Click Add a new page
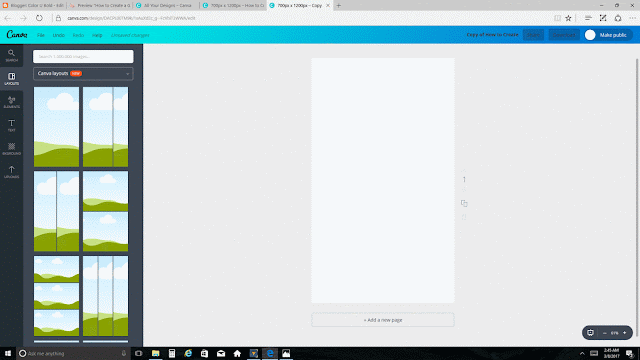Viewport: 640px width, 360px height. pos(383,320)
